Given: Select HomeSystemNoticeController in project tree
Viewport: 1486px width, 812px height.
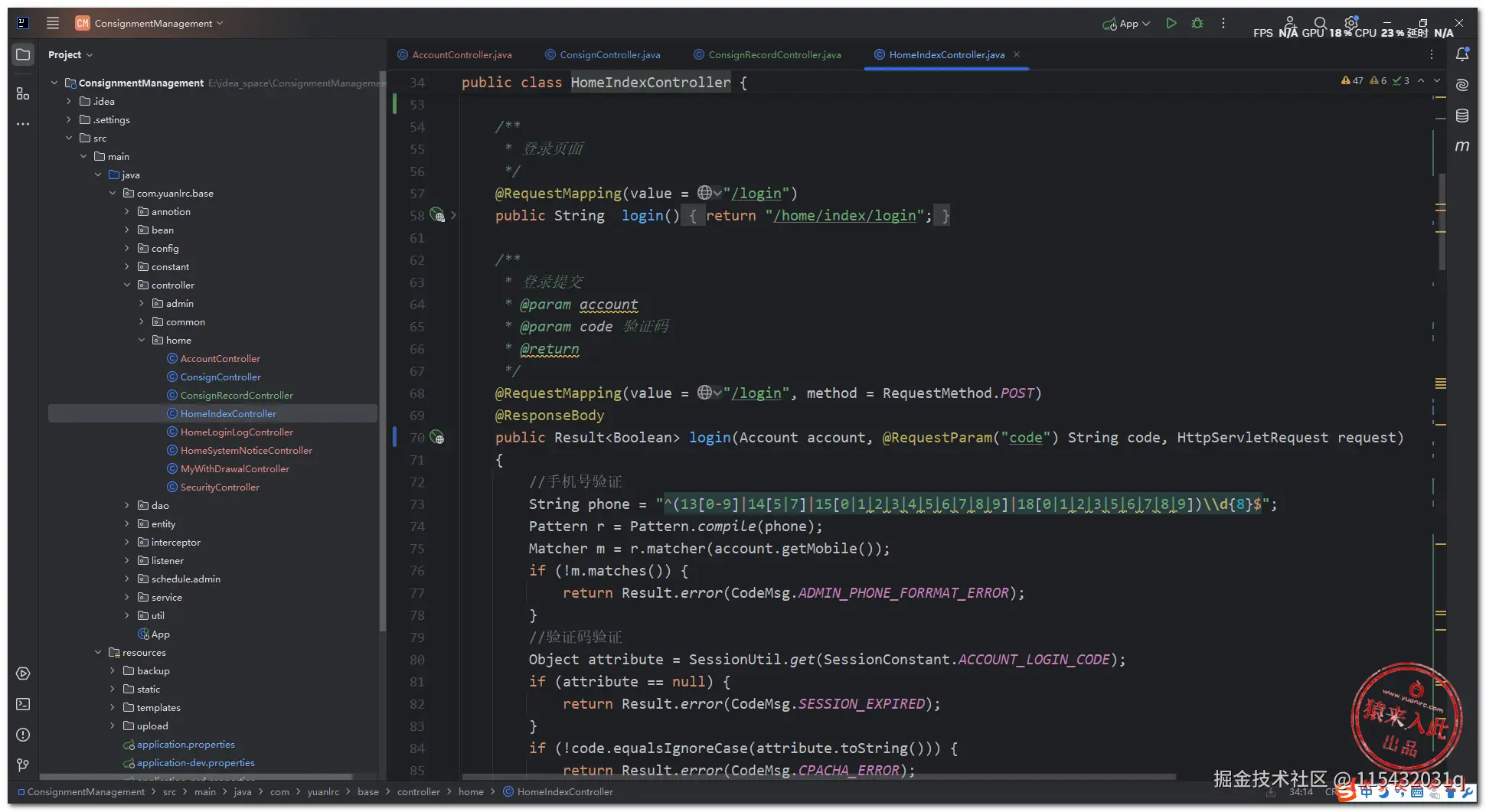Looking at the screenshot, I should [247, 450].
